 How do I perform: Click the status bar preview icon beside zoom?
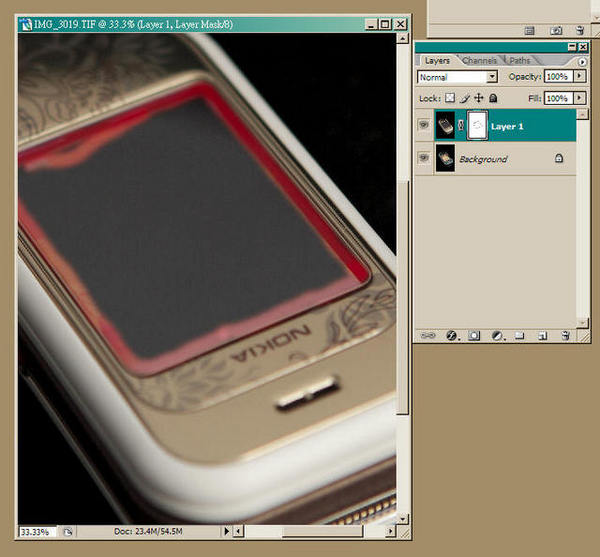point(68,532)
